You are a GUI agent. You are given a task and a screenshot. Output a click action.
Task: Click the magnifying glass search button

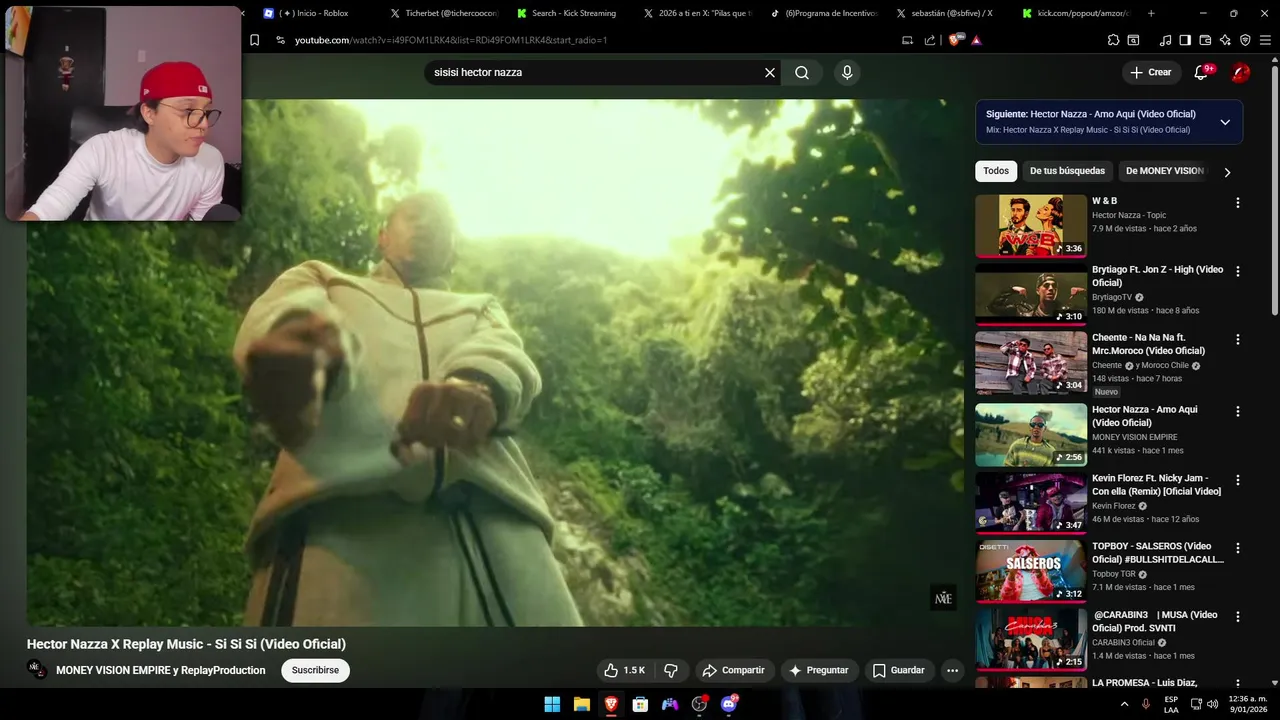click(802, 72)
